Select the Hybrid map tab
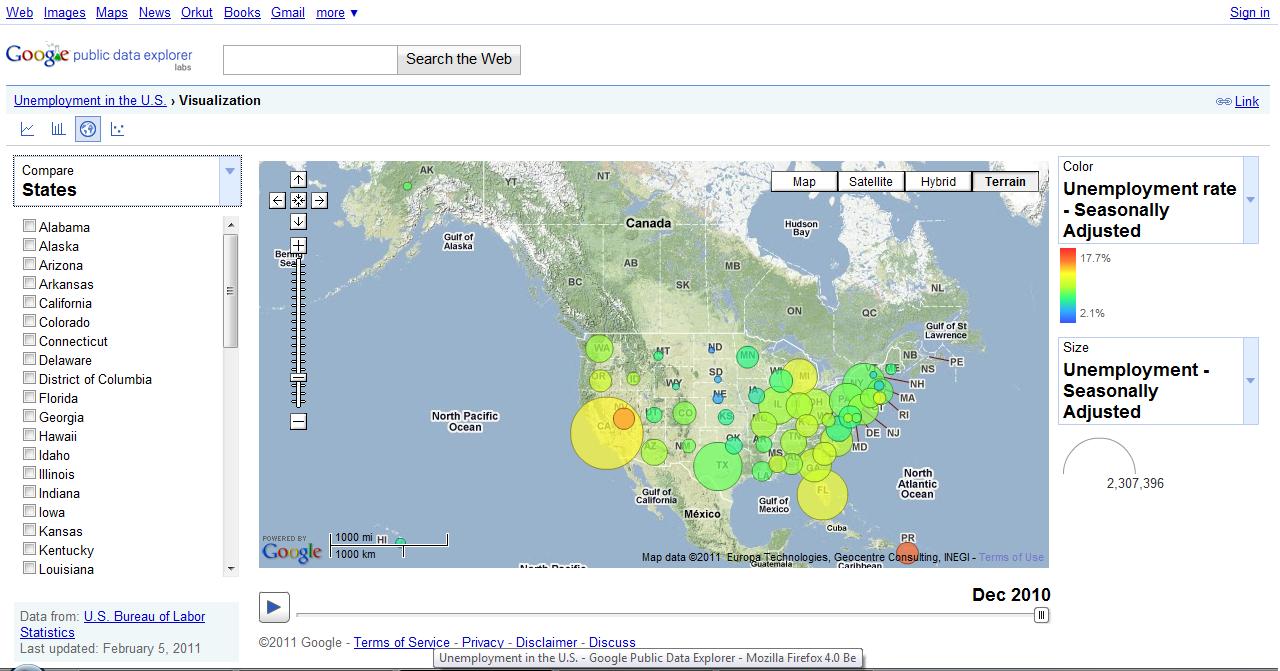This screenshot has height=671, width=1280. pyautogui.click(x=938, y=181)
